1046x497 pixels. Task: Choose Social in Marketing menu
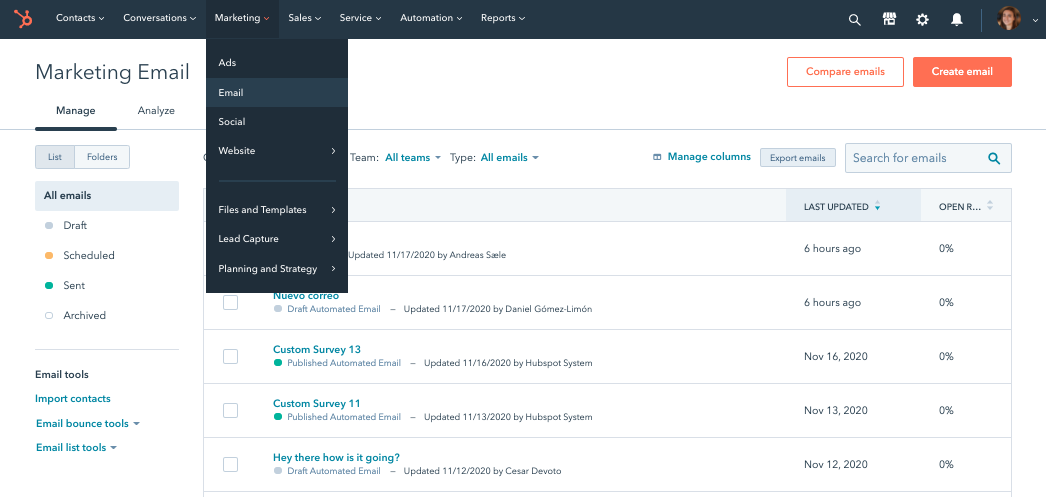277,121
